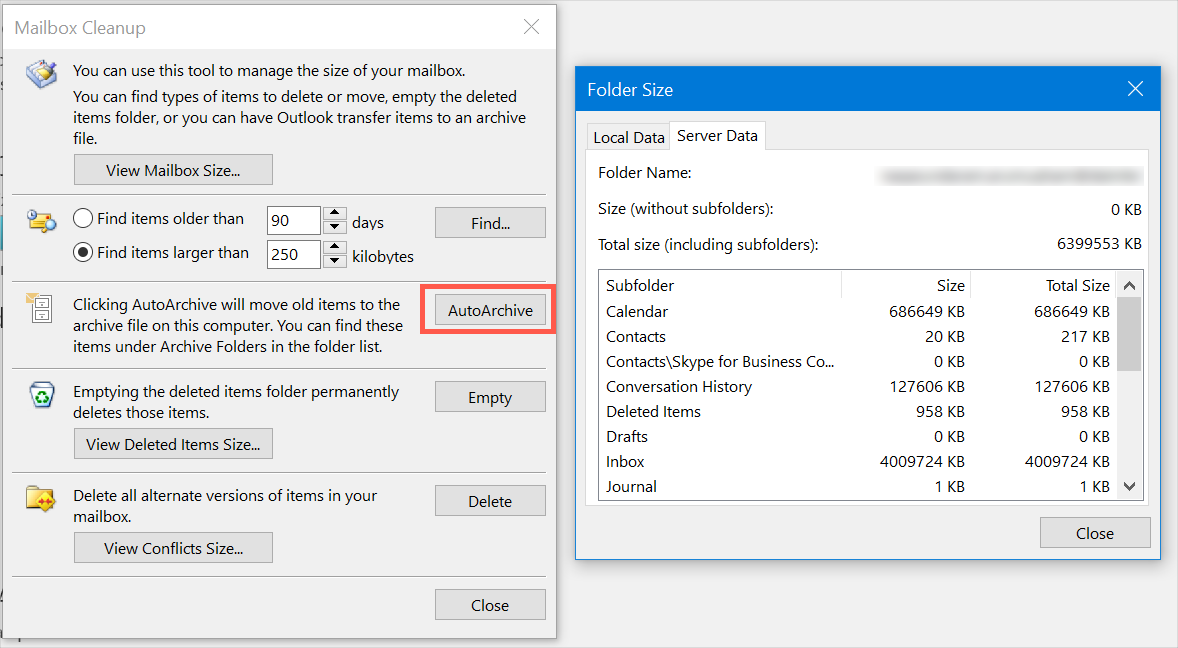Decrease kilobytes value with down arrow
This screenshot has width=1178, height=648.
point(336,261)
